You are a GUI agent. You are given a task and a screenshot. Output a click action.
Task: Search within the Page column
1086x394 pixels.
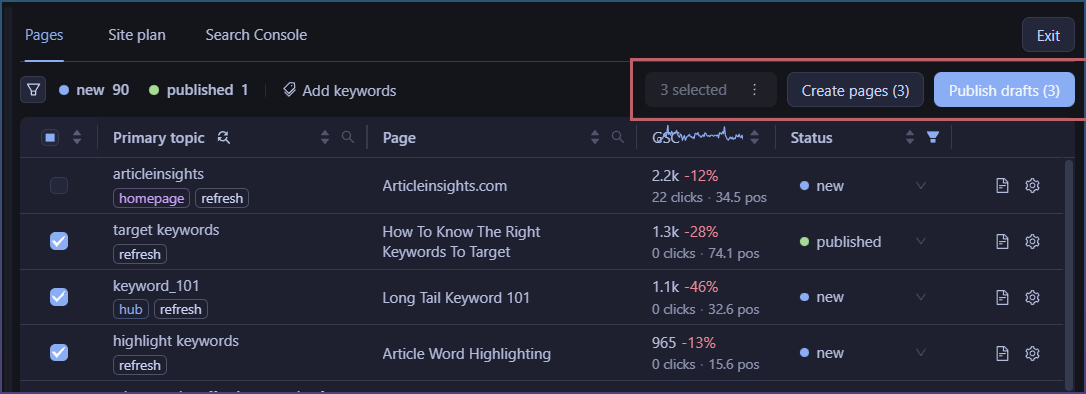click(x=618, y=138)
